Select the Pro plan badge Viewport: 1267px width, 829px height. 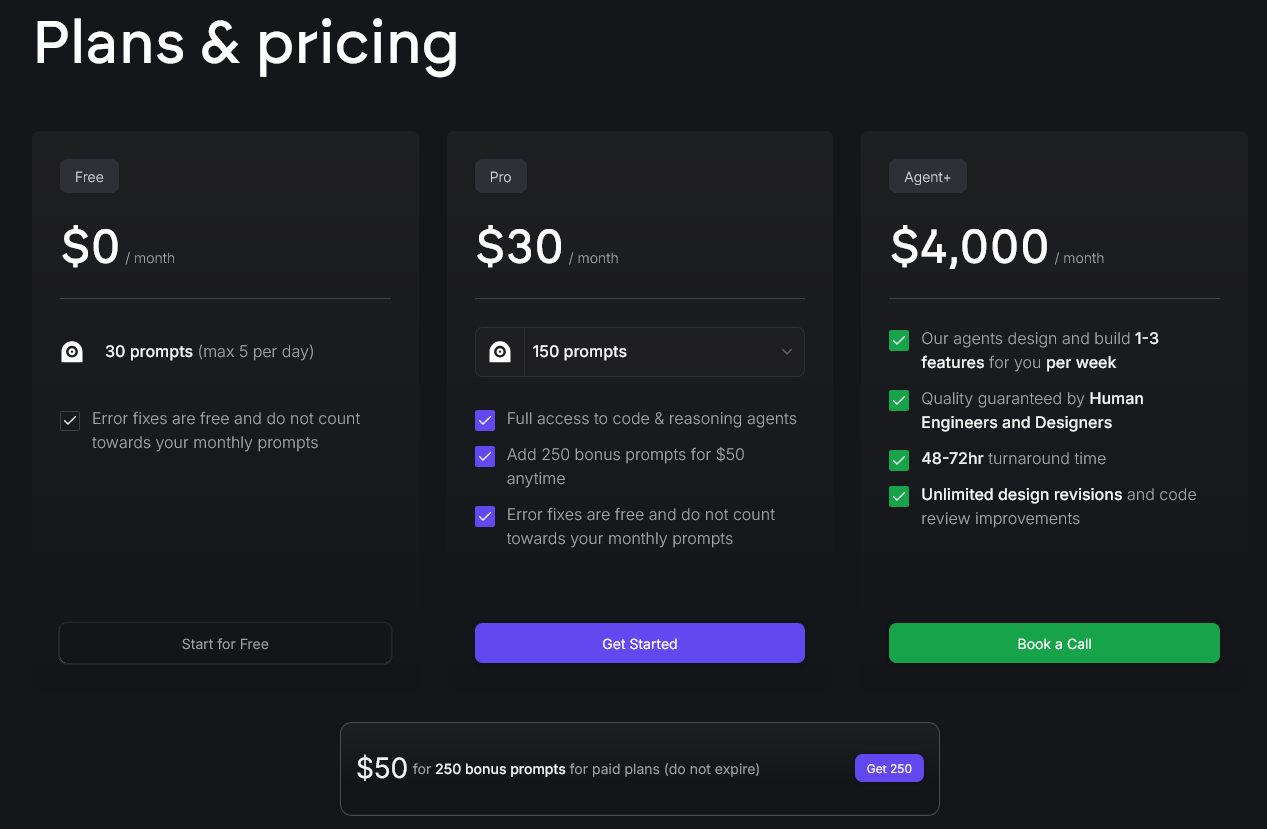coord(501,176)
